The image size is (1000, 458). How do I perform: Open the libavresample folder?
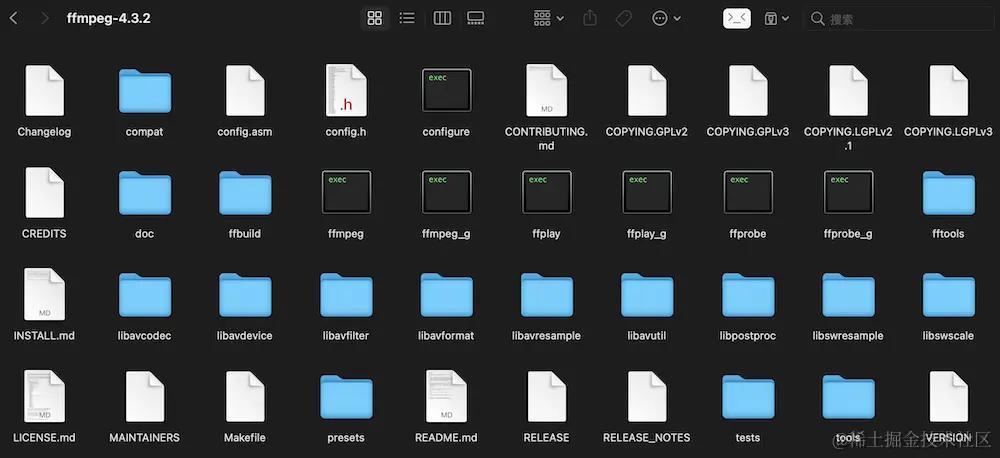tap(547, 295)
